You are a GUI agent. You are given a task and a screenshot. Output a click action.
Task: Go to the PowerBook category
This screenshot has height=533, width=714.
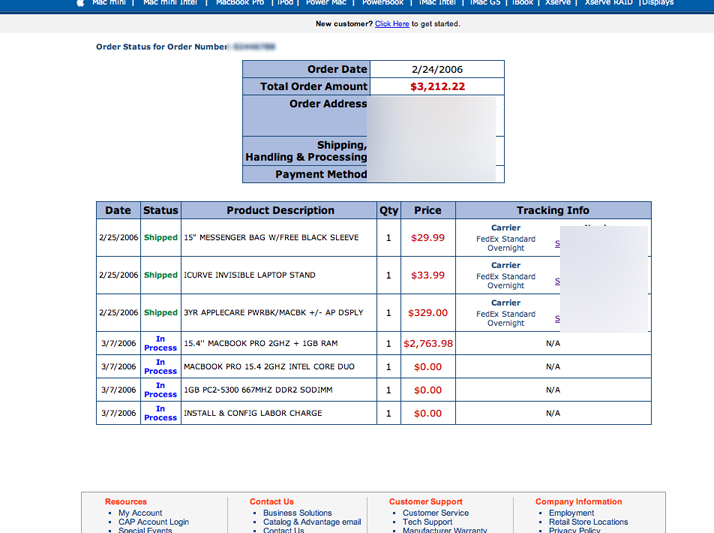(x=383, y=3)
